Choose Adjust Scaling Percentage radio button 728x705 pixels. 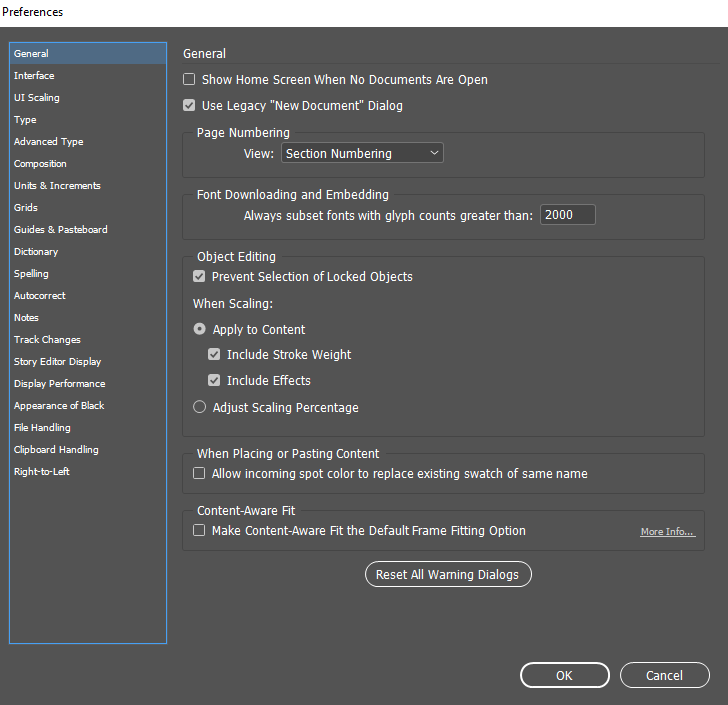pos(199,407)
